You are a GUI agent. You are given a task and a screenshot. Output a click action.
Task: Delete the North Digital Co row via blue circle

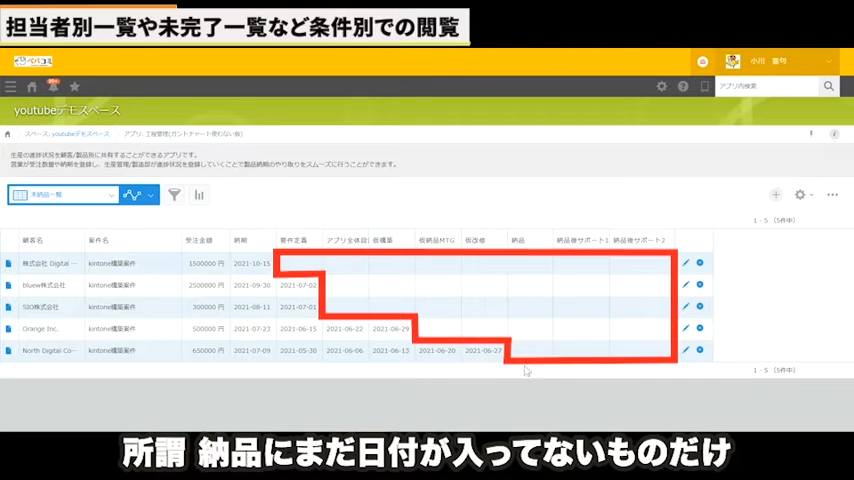pyautogui.click(x=700, y=350)
